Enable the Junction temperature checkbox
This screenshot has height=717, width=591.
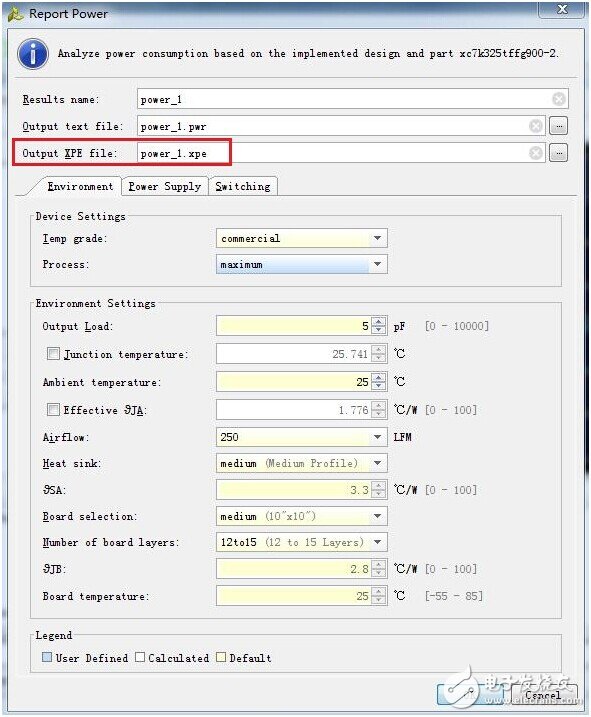click(54, 353)
